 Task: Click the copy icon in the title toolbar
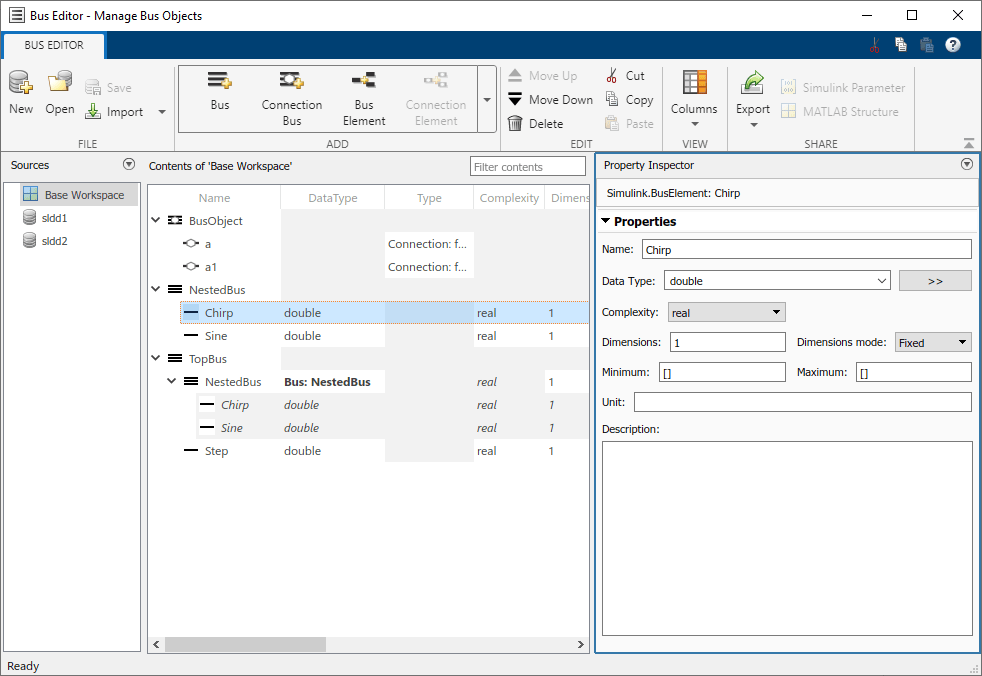pos(901,44)
